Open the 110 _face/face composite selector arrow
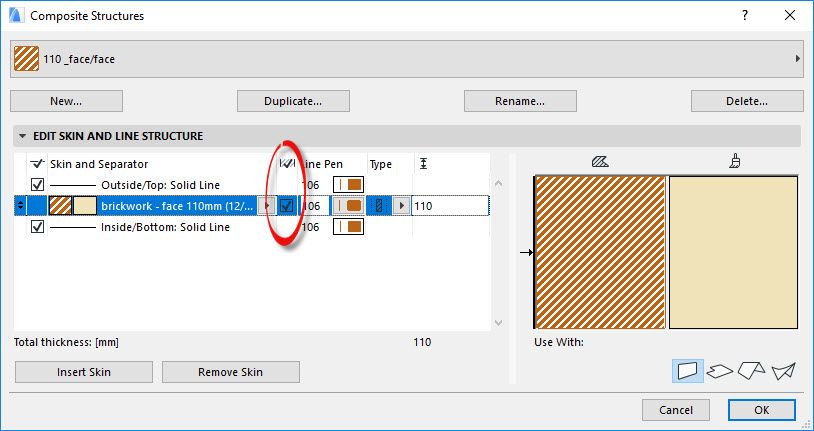This screenshot has height=431, width=814. [797, 59]
